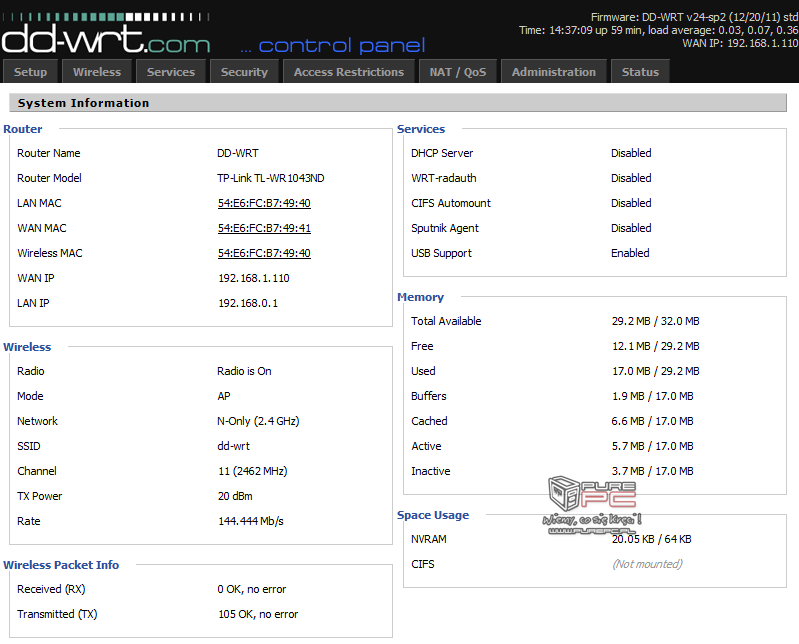
Task: Select Inactive value 3.7 MB / 17.0 MB
Action: (652, 471)
